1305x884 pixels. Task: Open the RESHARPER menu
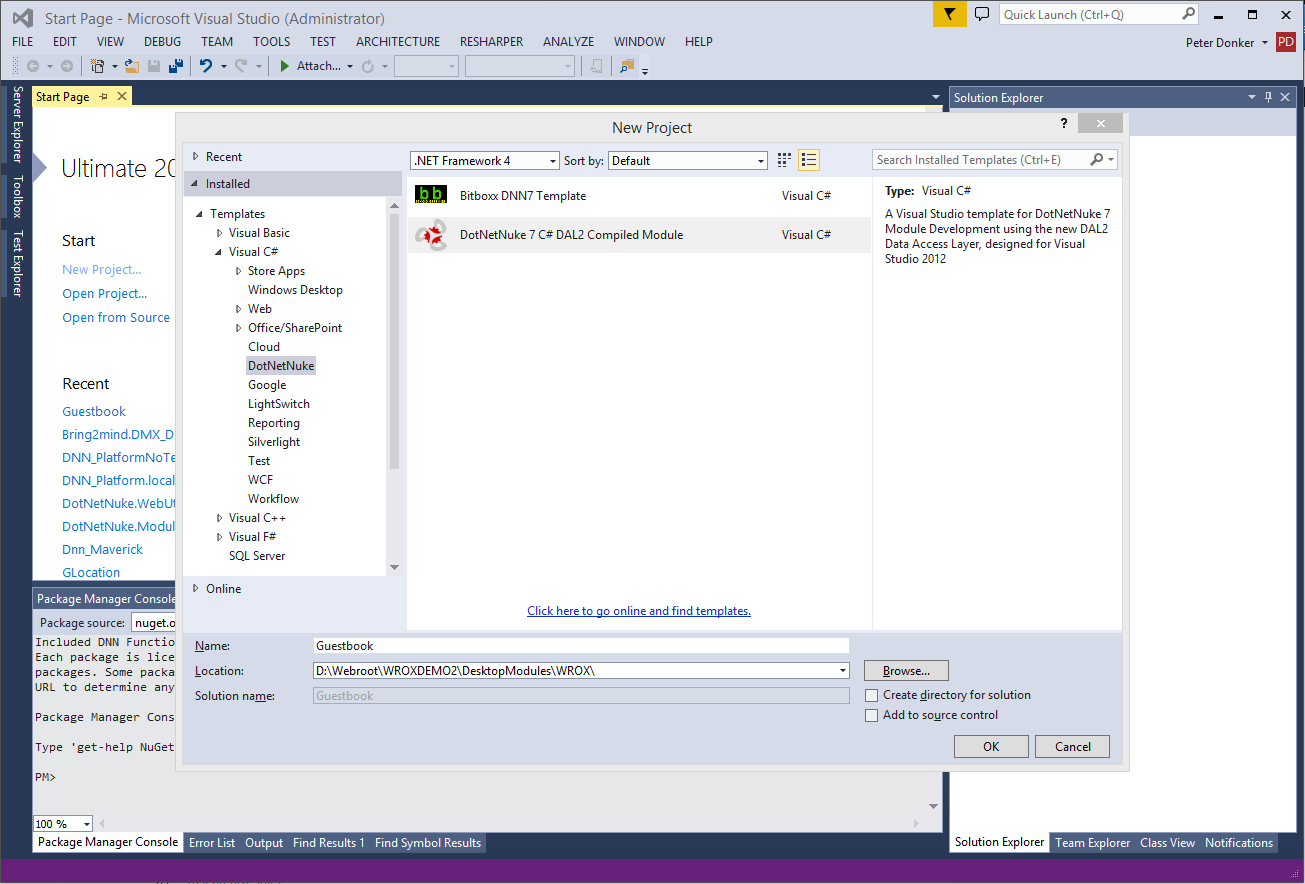492,42
